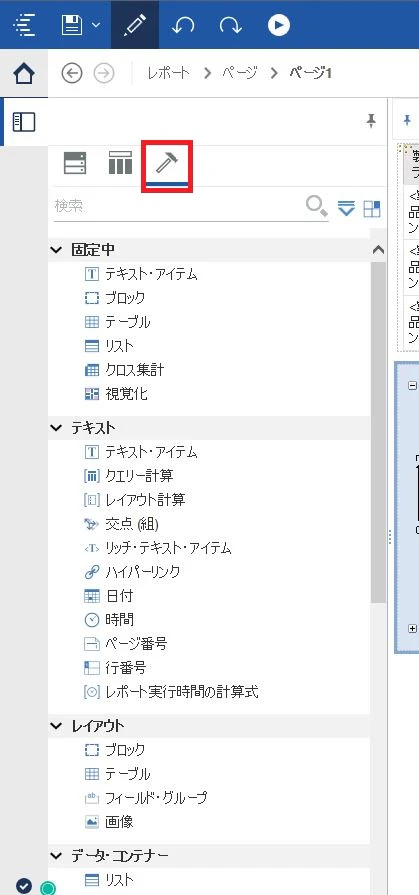The image size is (419, 895).
Task: Switch to the source data tab icon
Action: pyautogui.click(x=75, y=163)
